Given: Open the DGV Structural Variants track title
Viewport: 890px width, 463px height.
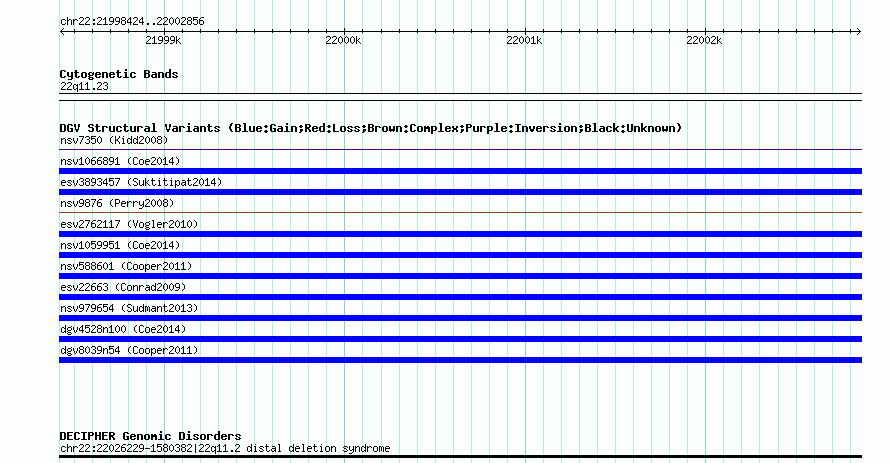Looking at the screenshot, I should coord(371,128).
